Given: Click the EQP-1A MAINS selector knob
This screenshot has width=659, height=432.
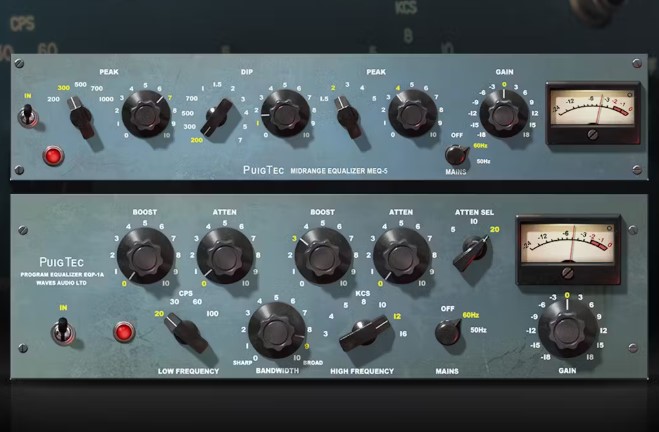Looking at the screenshot, I should [448, 332].
